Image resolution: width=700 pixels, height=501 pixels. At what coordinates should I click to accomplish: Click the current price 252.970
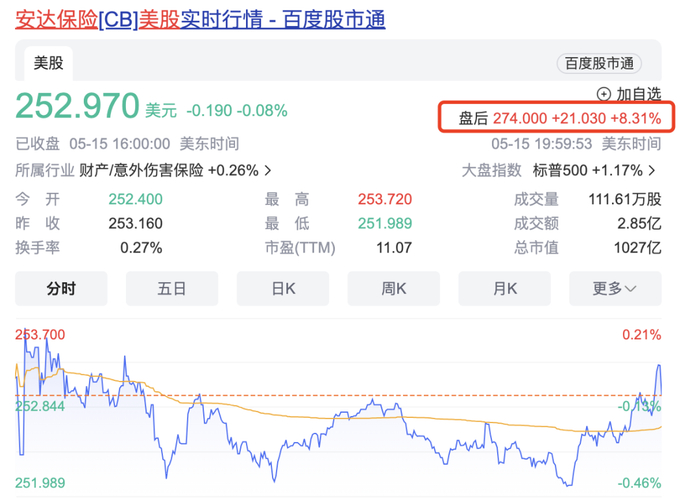tap(77, 106)
